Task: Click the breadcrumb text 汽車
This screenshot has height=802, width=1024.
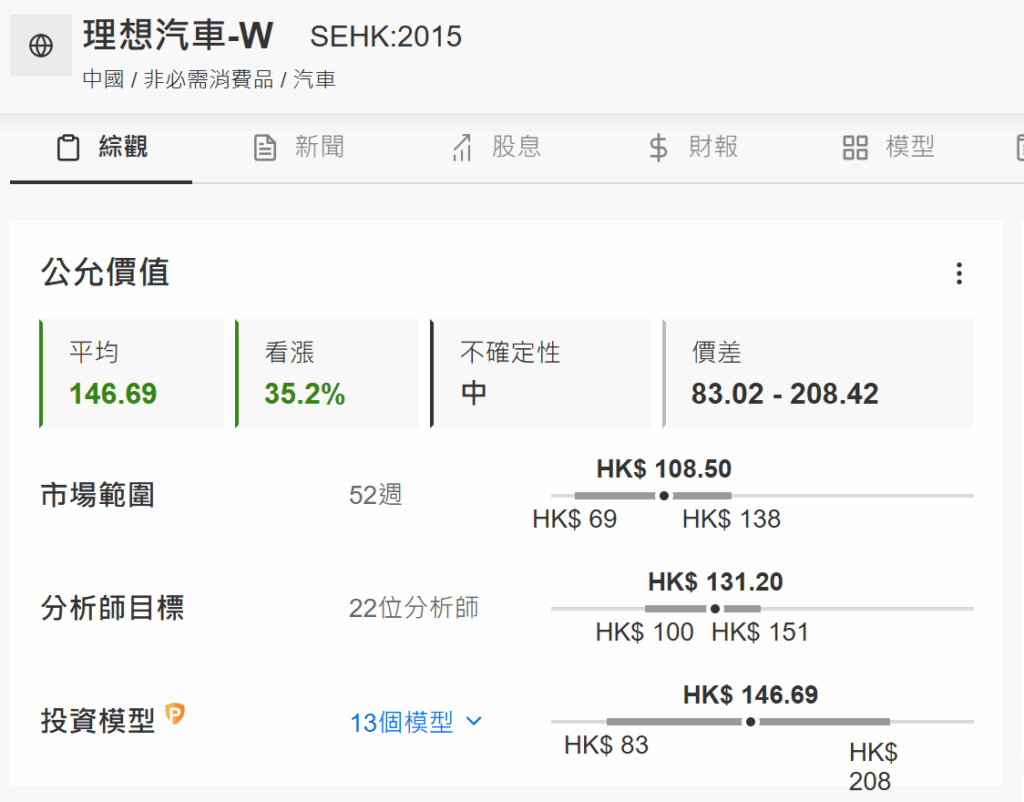Action: (x=314, y=80)
